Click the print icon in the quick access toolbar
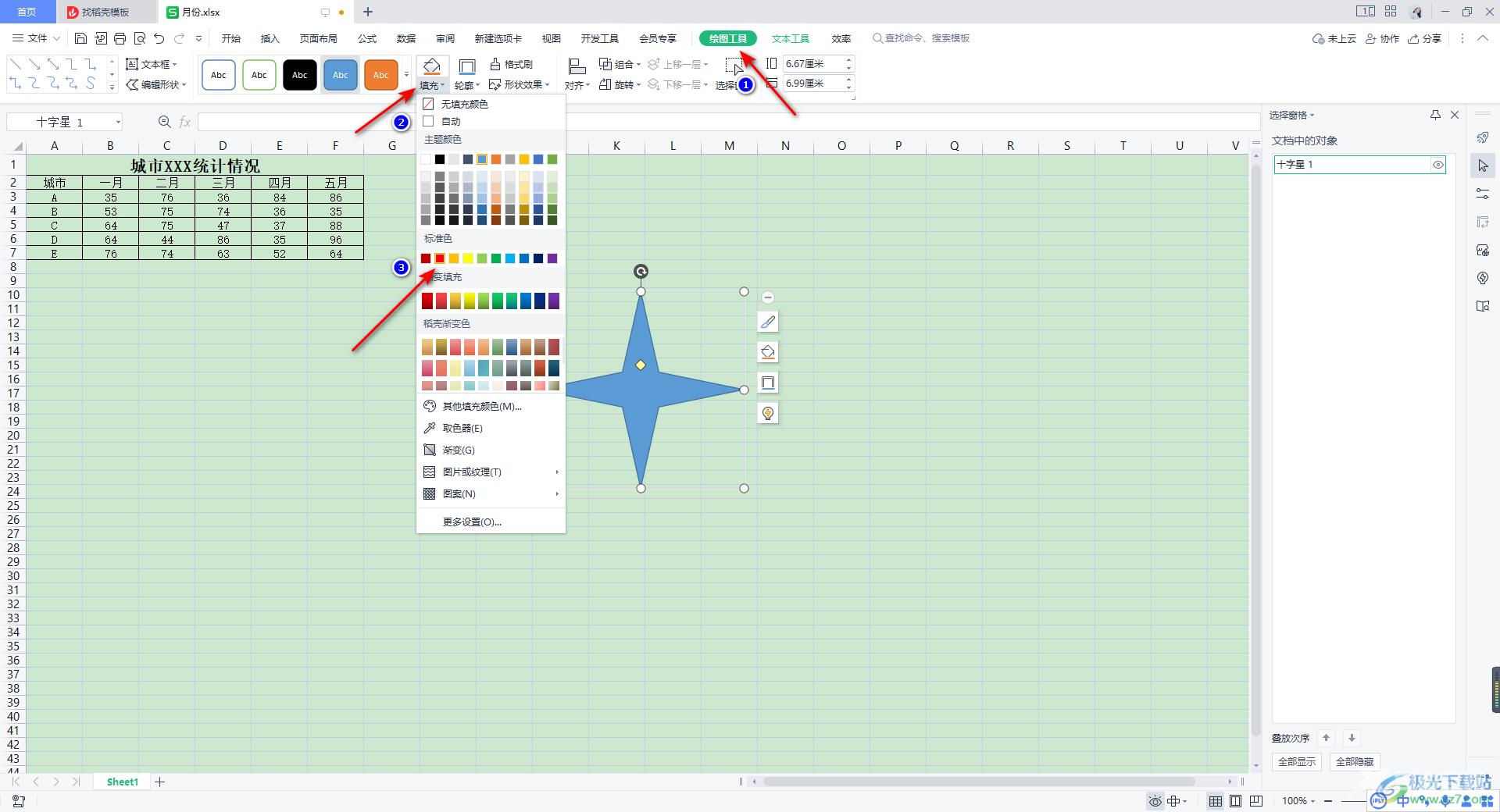 pos(120,38)
